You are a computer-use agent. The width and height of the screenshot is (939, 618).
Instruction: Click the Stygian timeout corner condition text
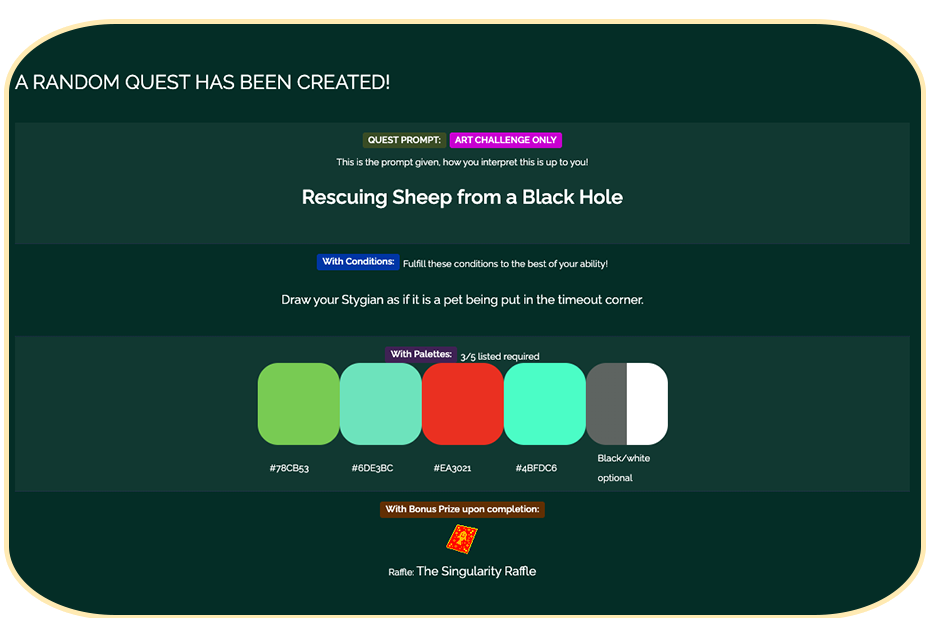[x=462, y=299]
